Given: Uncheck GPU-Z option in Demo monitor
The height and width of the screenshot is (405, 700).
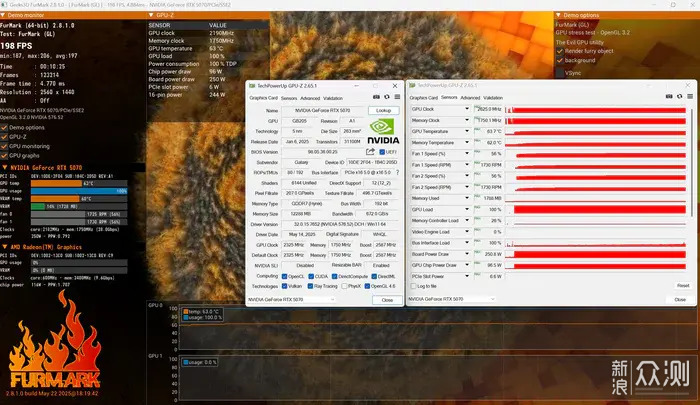Looking at the screenshot, I should (4, 137).
